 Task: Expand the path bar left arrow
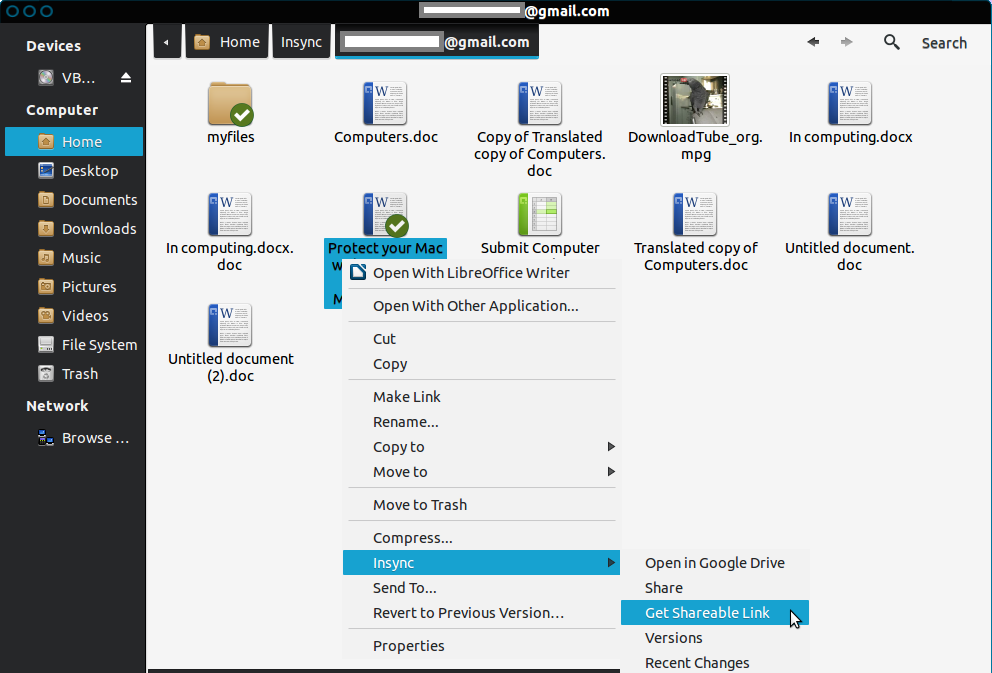(166, 42)
